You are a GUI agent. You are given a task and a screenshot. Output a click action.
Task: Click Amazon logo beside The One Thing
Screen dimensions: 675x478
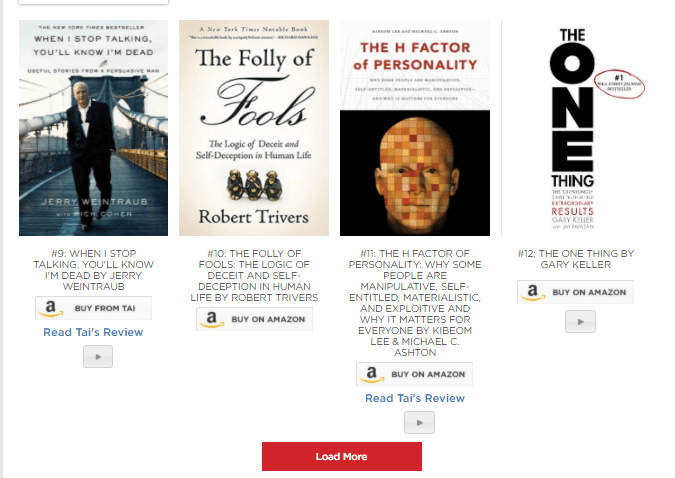(x=533, y=292)
